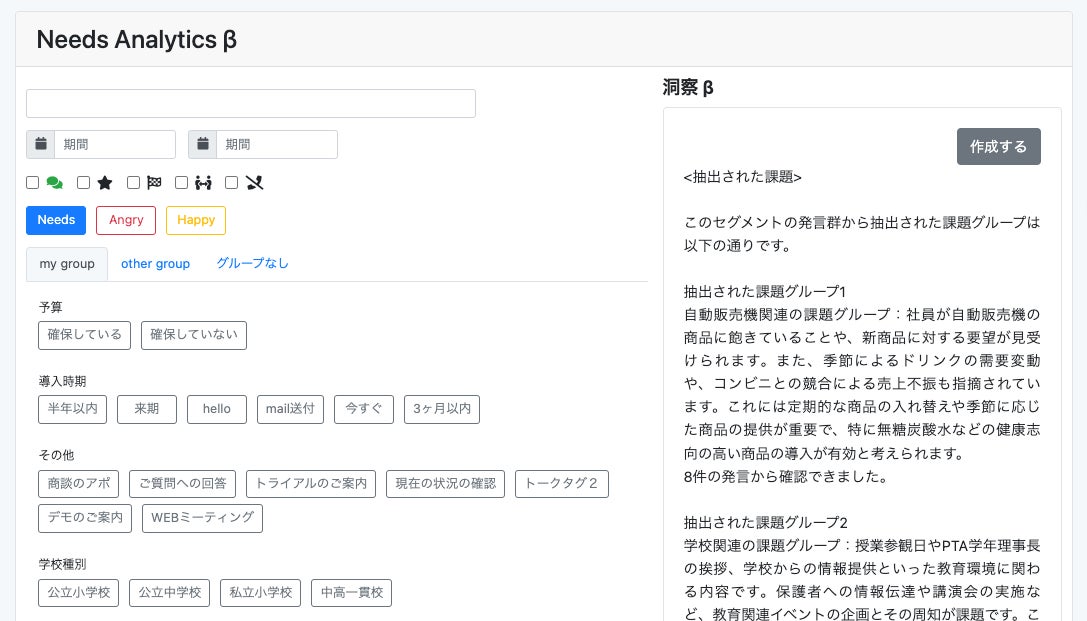Viewport: 1087px width, 621px height.
Task: Select the my group tab
Action: (67, 264)
